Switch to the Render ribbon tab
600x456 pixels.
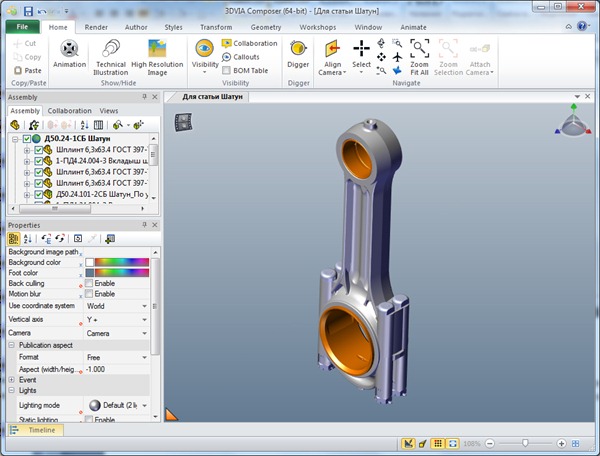click(96, 27)
